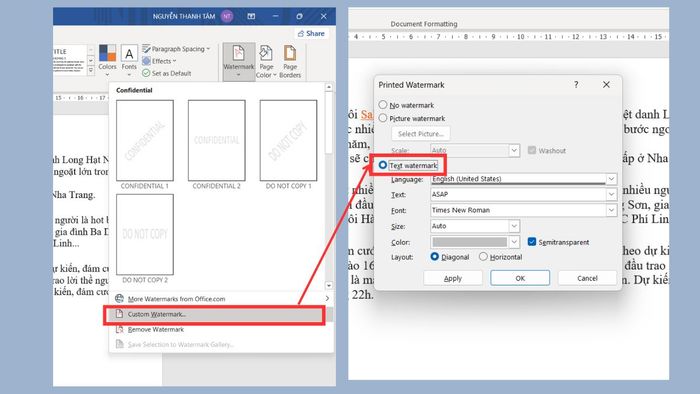Image resolution: width=700 pixels, height=394 pixels.
Task: Open the Color dropdown arrow
Action: pyautogui.click(x=514, y=242)
